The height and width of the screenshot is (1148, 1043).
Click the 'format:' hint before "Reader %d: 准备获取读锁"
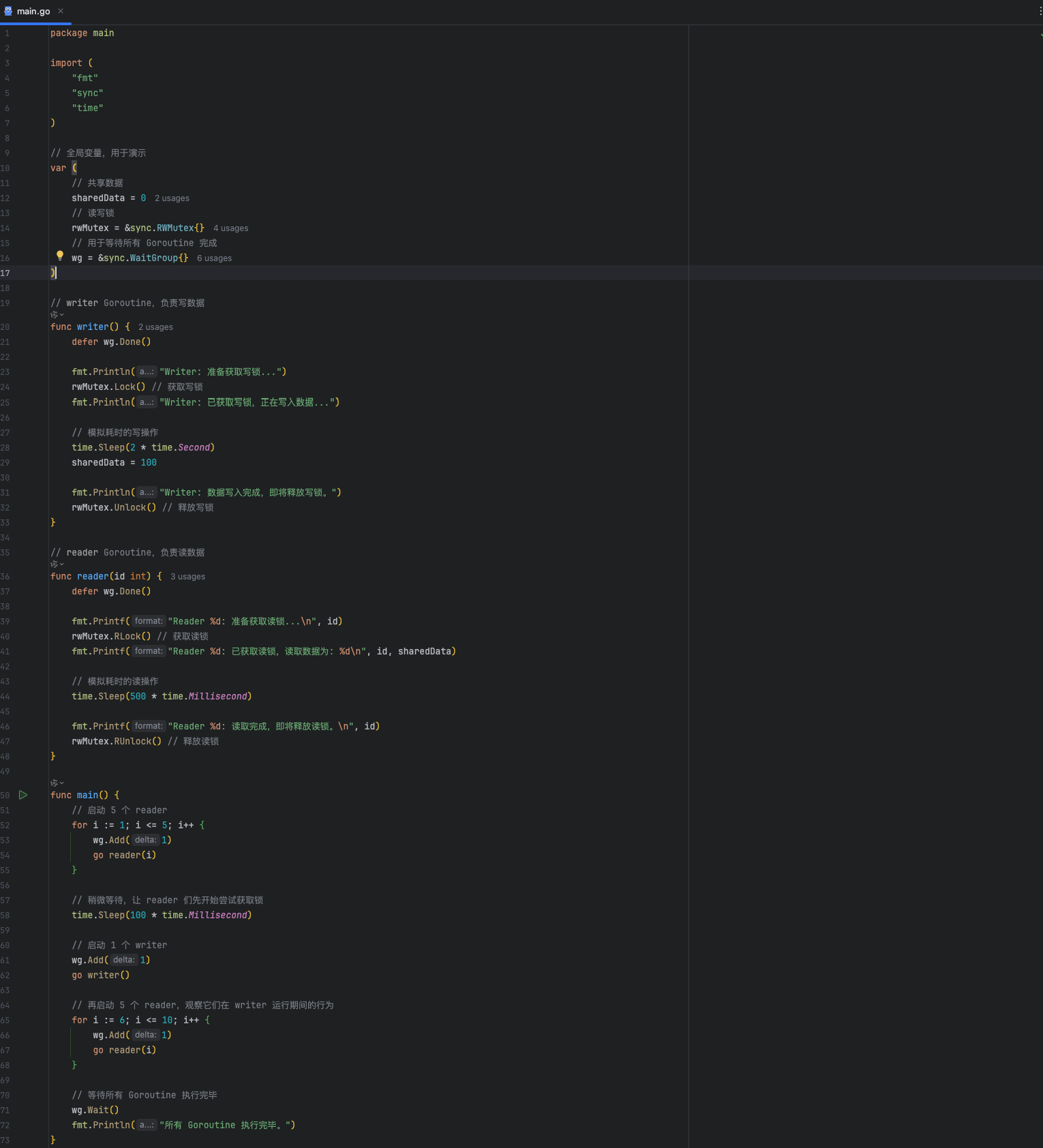point(149,622)
